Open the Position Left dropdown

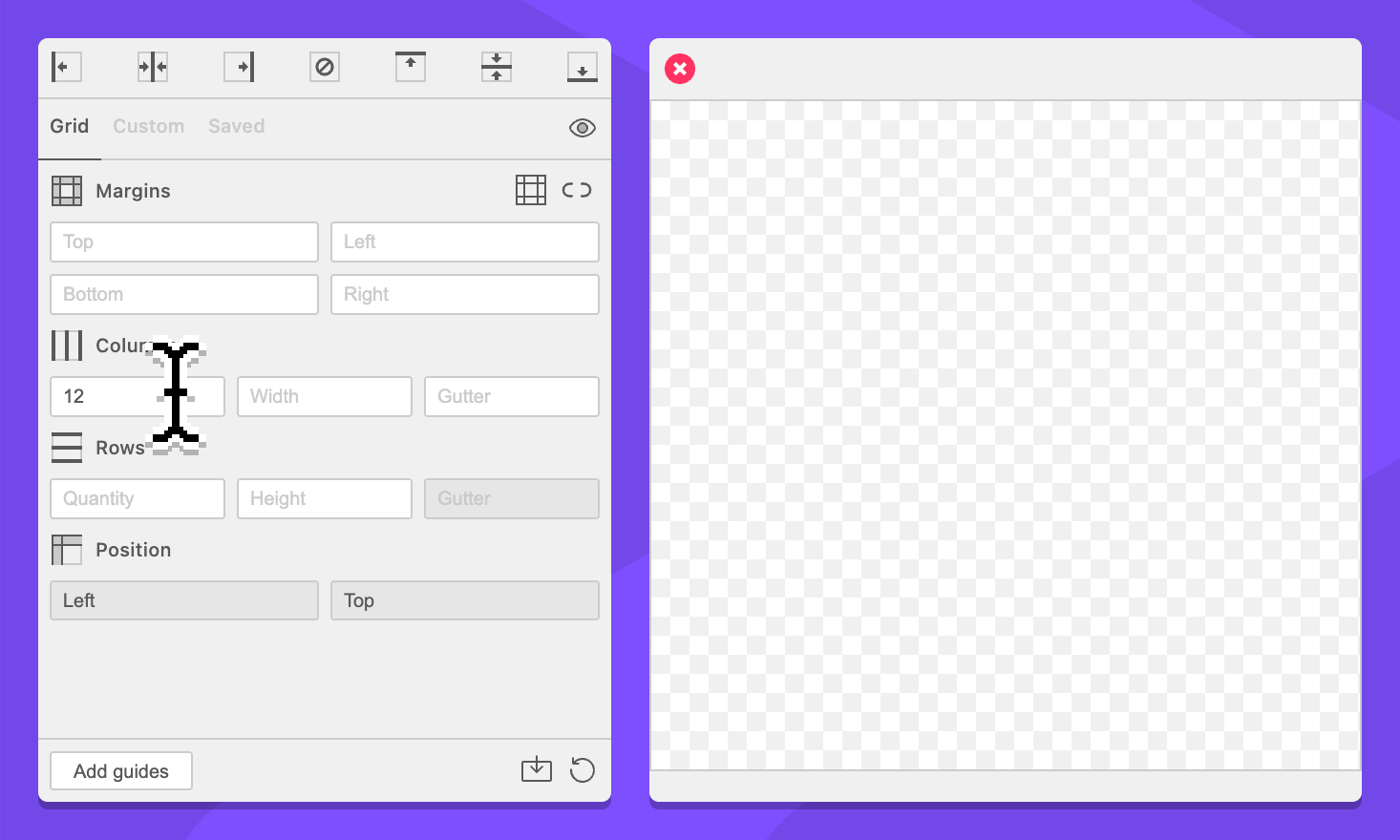(184, 600)
